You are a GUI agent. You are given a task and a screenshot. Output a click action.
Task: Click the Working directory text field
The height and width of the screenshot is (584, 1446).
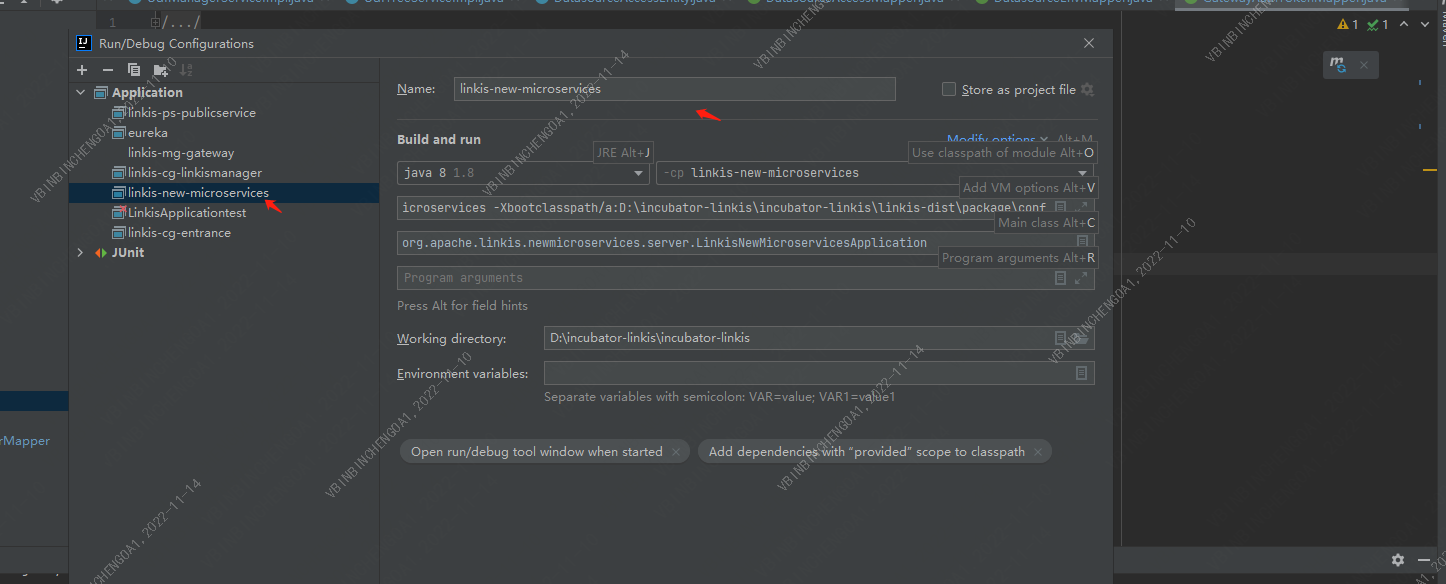click(x=795, y=338)
